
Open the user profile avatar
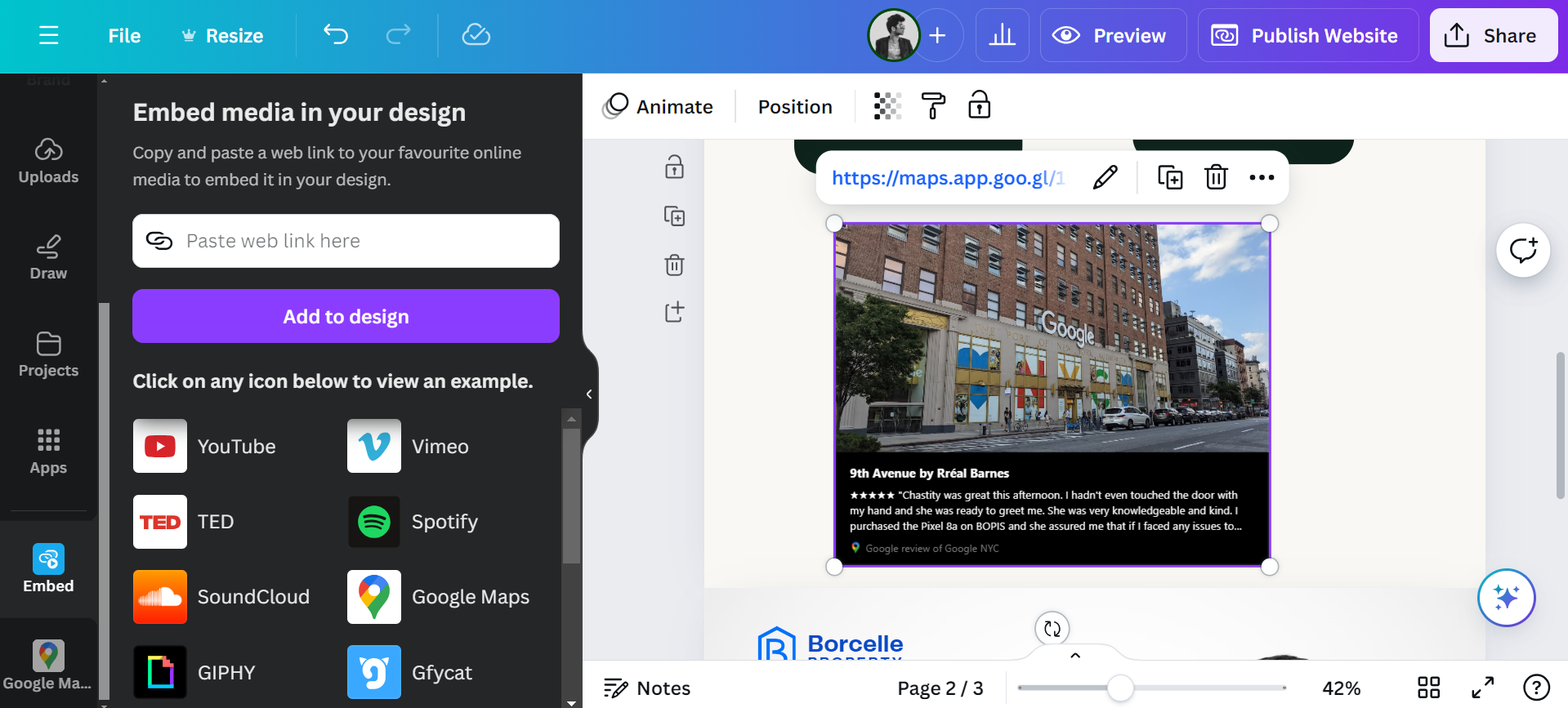[893, 35]
